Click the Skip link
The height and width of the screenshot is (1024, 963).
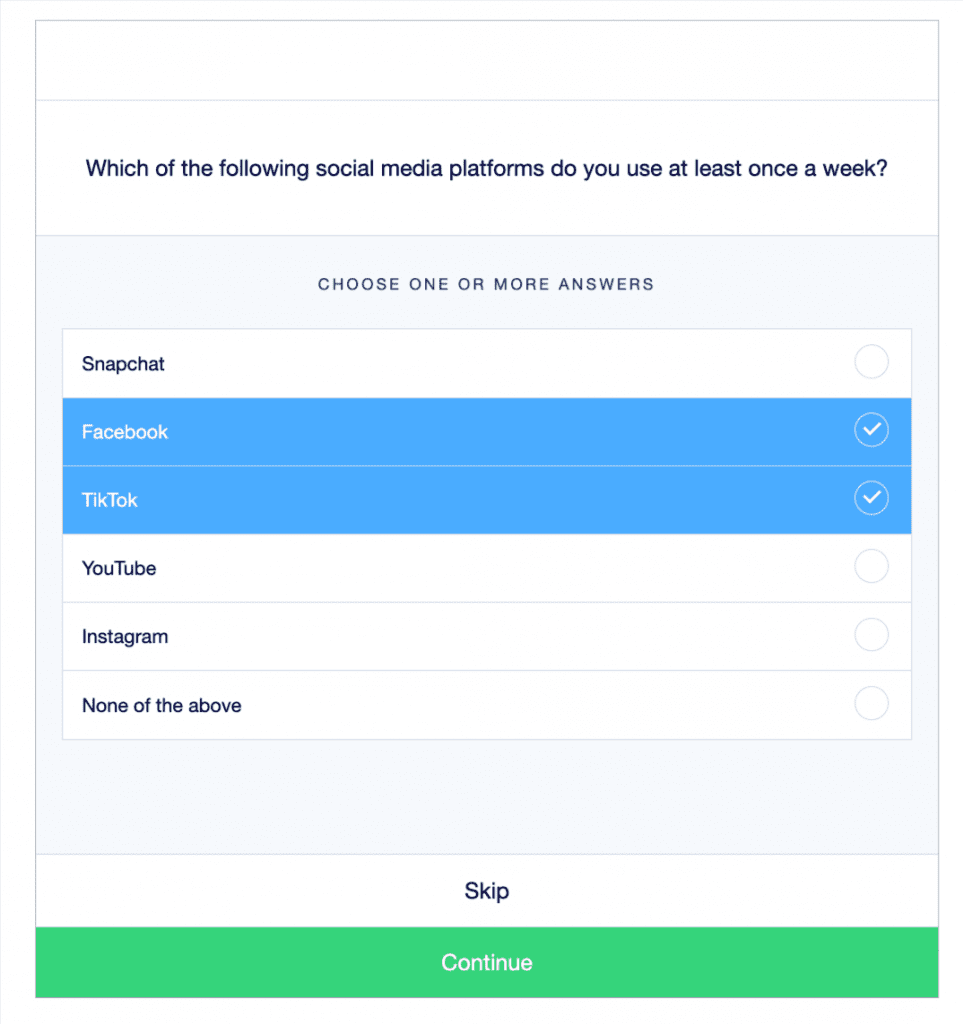[487, 890]
